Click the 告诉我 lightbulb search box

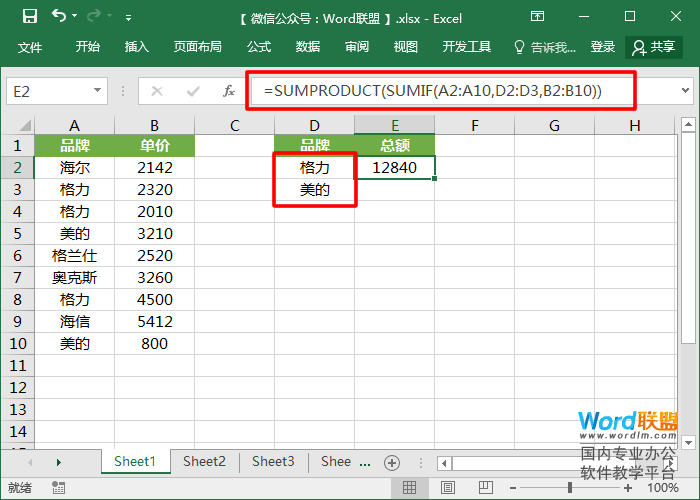tap(545, 47)
